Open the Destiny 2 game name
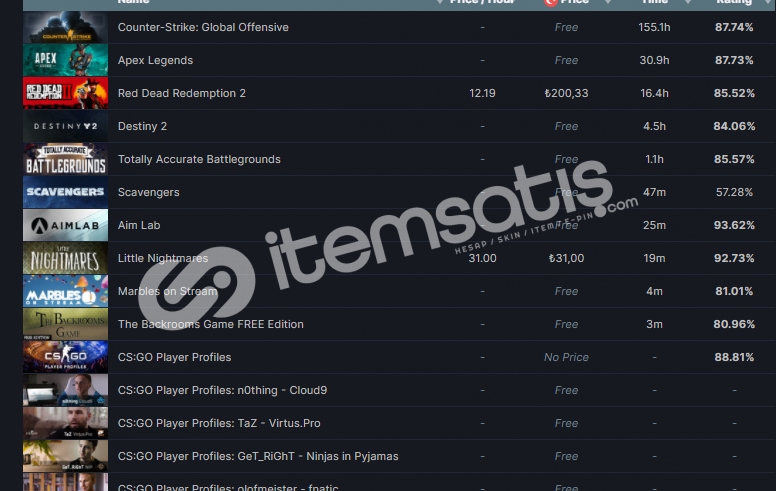Image resolution: width=776 pixels, height=491 pixels. click(x=143, y=126)
